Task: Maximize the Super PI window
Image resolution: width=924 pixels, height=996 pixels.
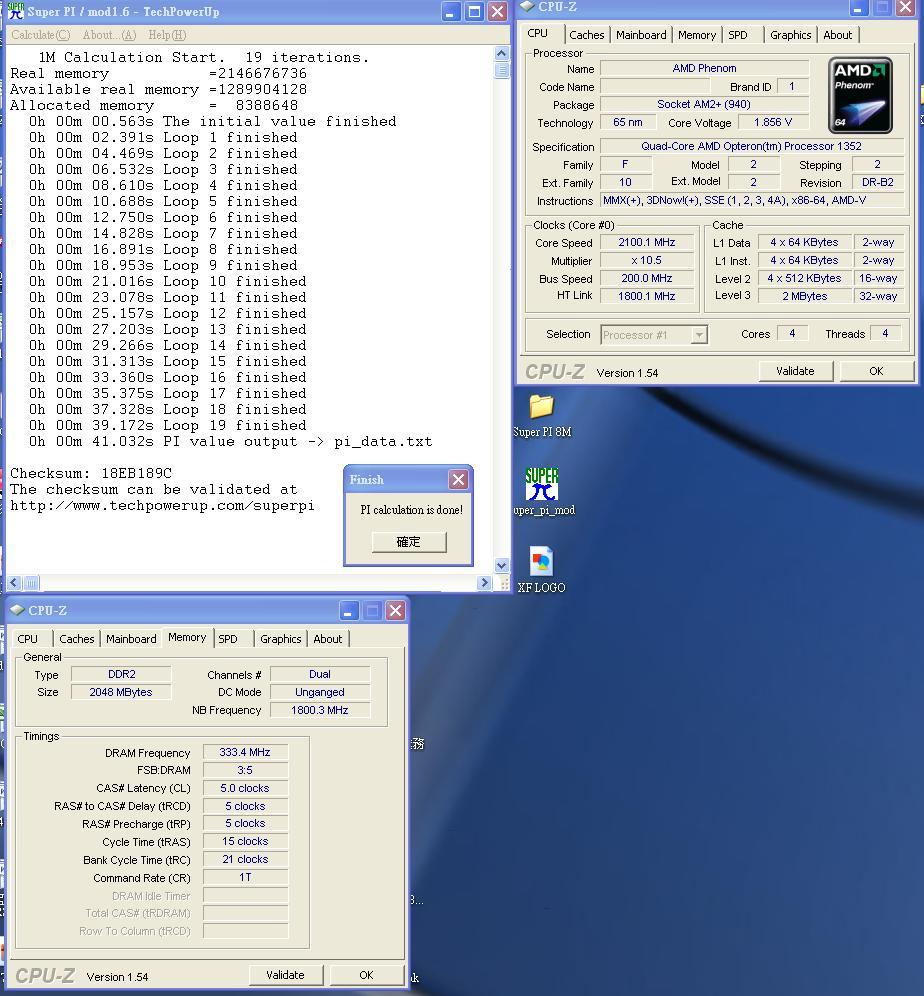Action: click(474, 11)
